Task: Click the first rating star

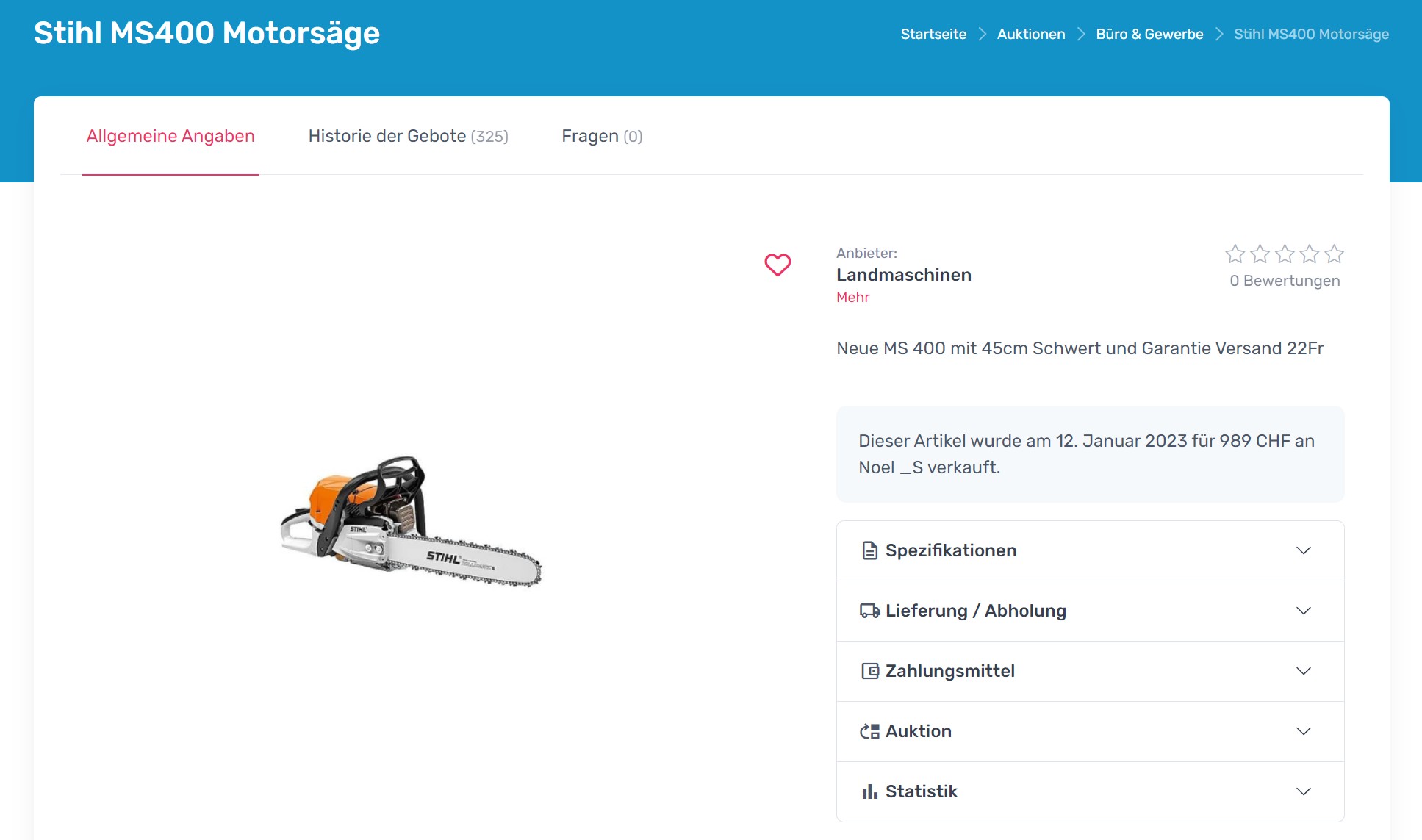Action: pyautogui.click(x=1235, y=254)
